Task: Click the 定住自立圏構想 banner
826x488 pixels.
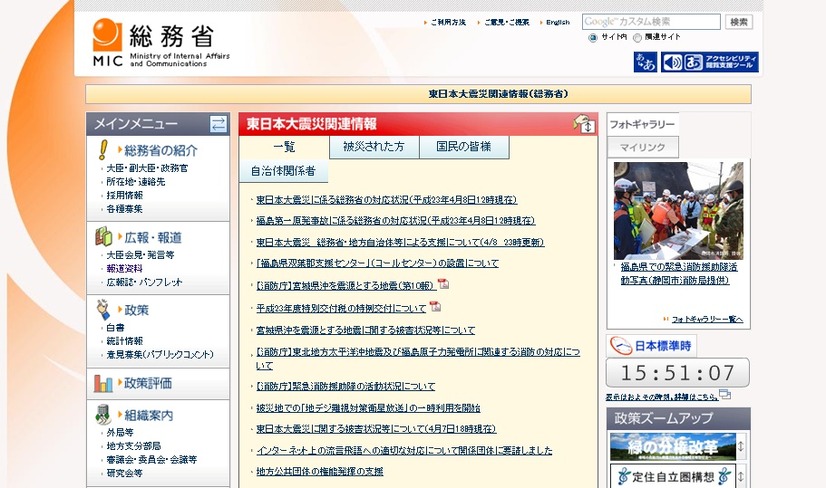Action: tap(672, 476)
